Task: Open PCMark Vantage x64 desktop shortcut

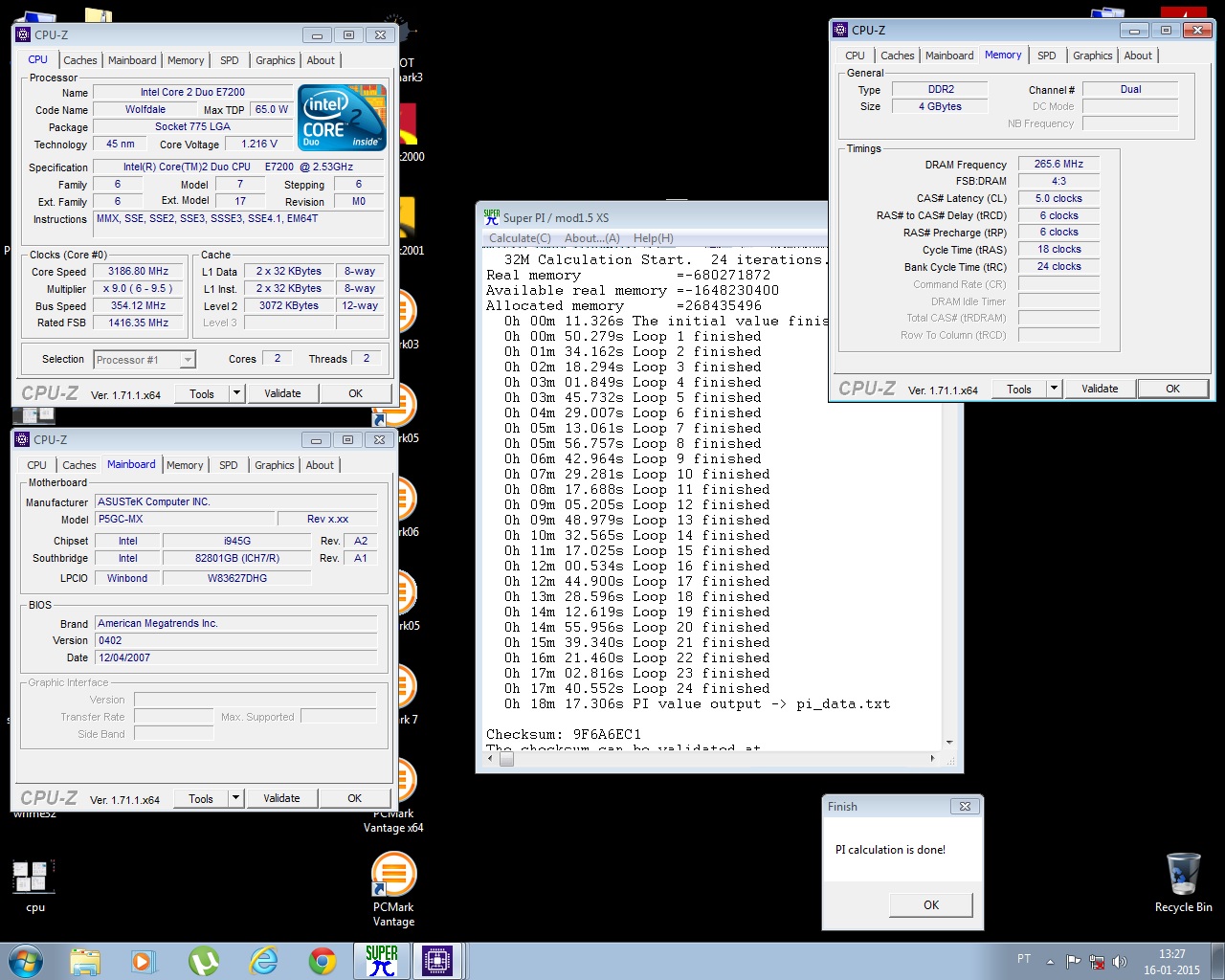Action: (393, 796)
